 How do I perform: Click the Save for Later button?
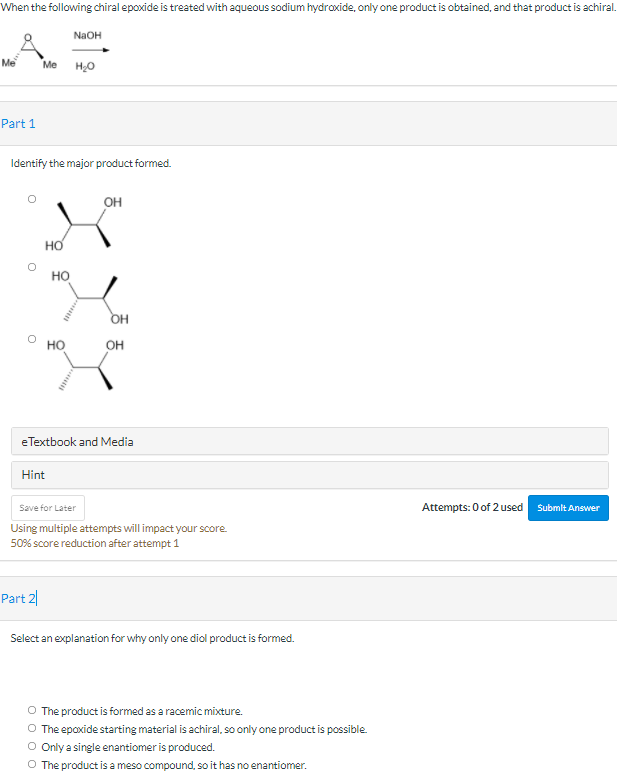(x=49, y=507)
